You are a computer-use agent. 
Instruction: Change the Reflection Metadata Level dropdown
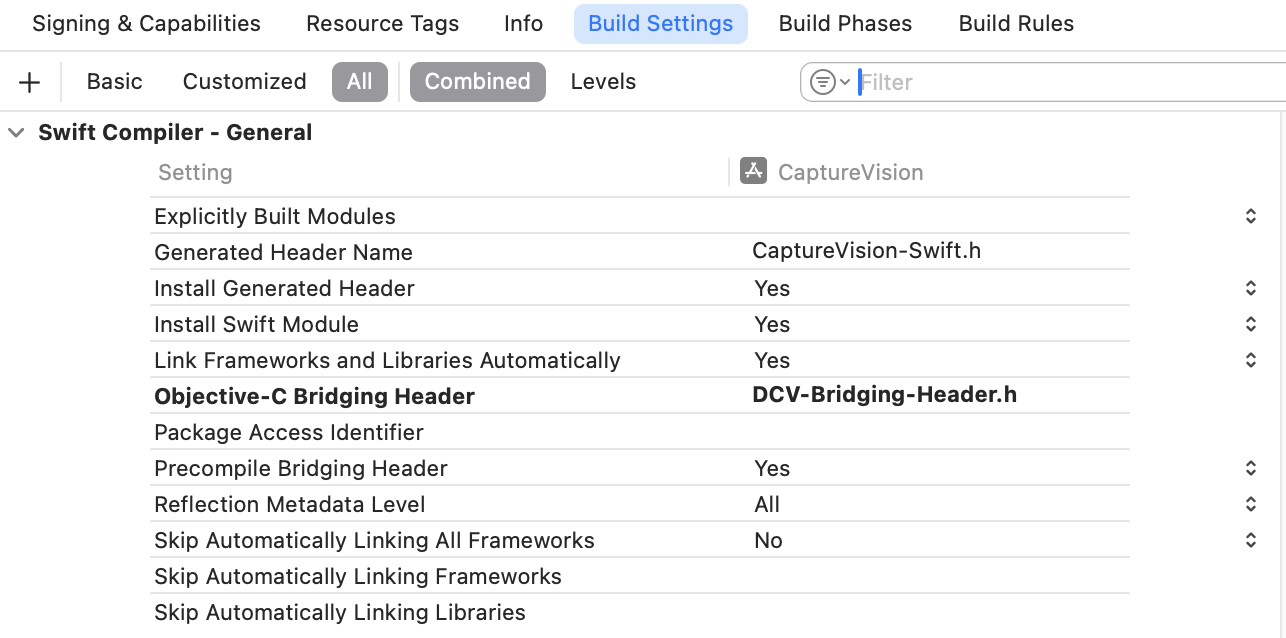click(1250, 504)
